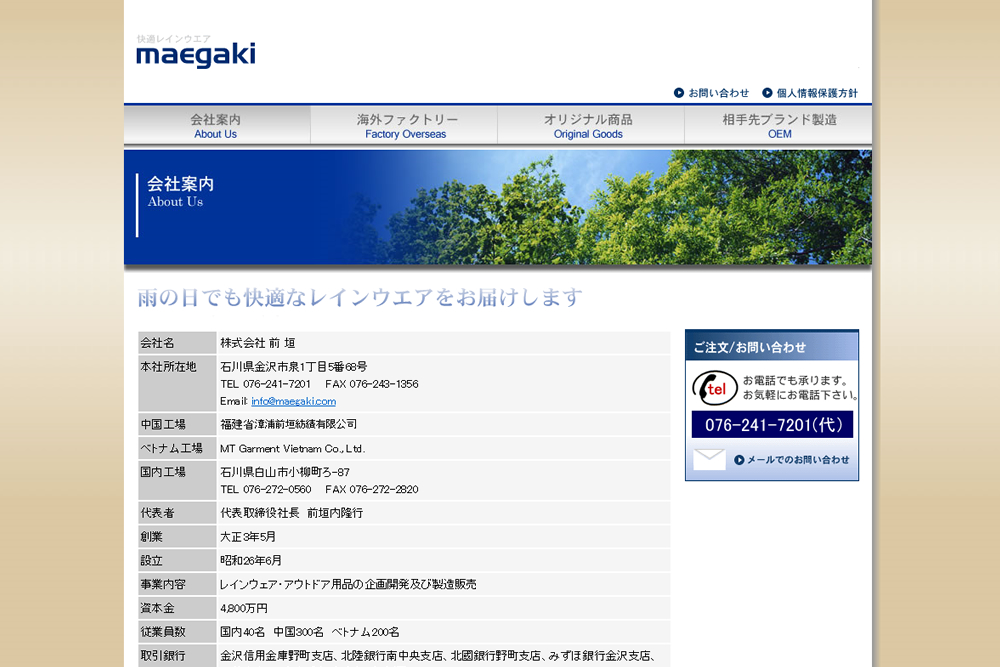Click the 福建省漳浦前垣紡織有限公司 text
Screen dimensions: 1000x667
[288, 424]
